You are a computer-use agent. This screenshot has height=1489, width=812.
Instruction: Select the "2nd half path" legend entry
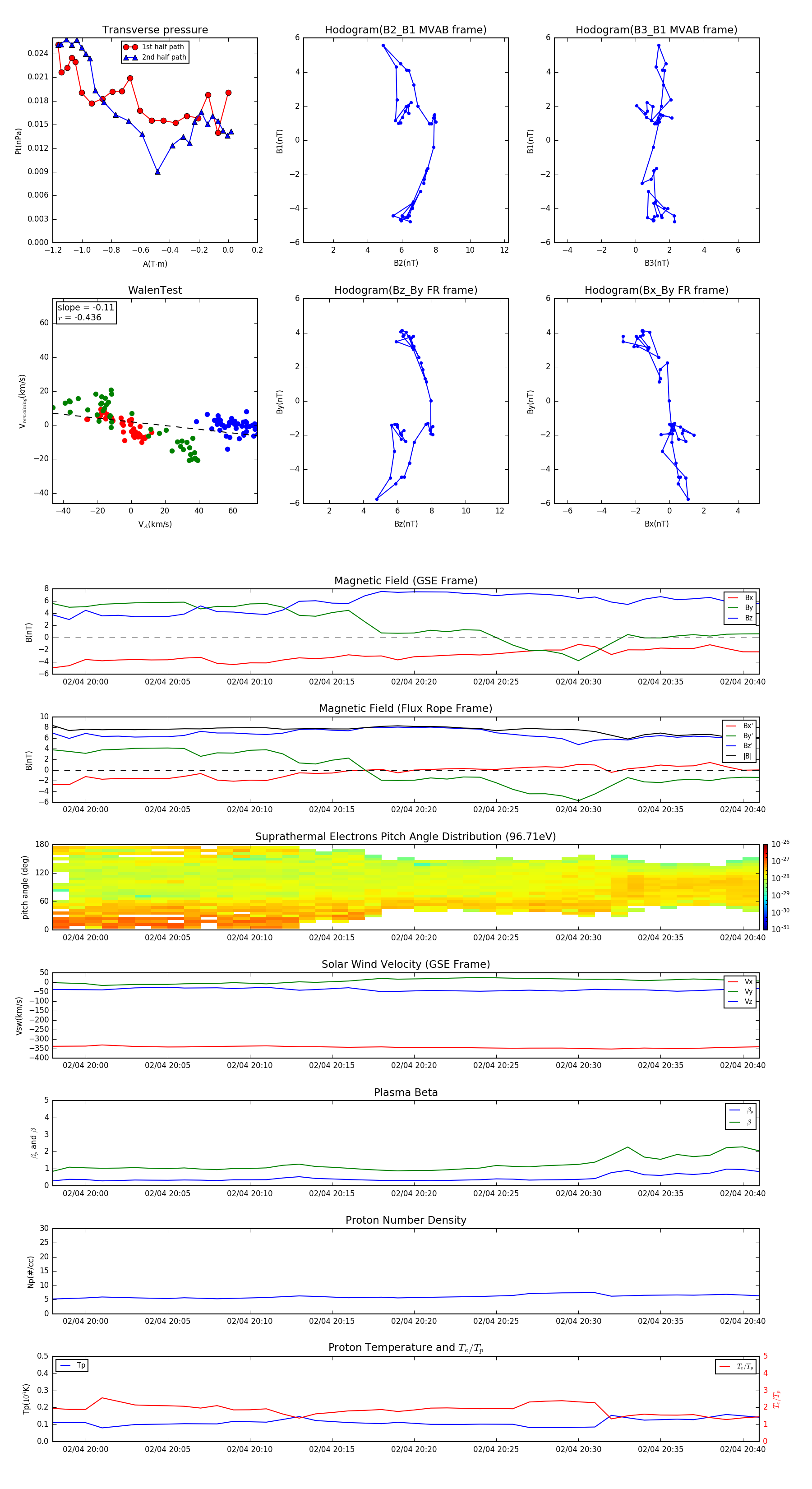coord(155,57)
